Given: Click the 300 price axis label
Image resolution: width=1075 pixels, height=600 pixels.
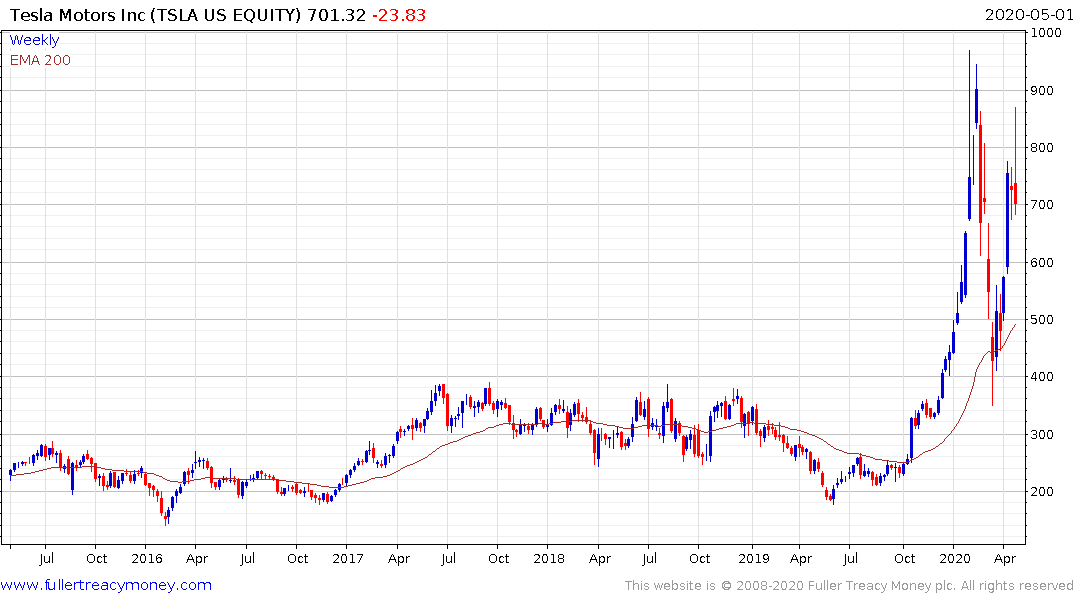Looking at the screenshot, I should point(1042,434).
